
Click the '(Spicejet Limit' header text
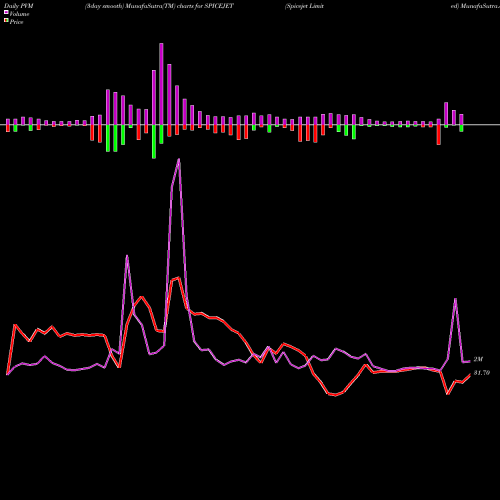pyautogui.click(x=304, y=6)
